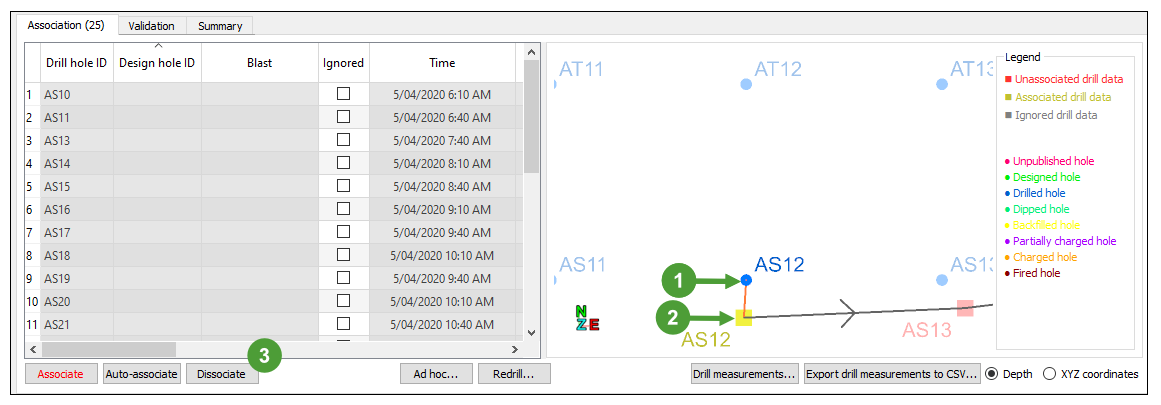Click the AT11 hole label
This screenshot has height=405, width=1161.
tap(581, 69)
